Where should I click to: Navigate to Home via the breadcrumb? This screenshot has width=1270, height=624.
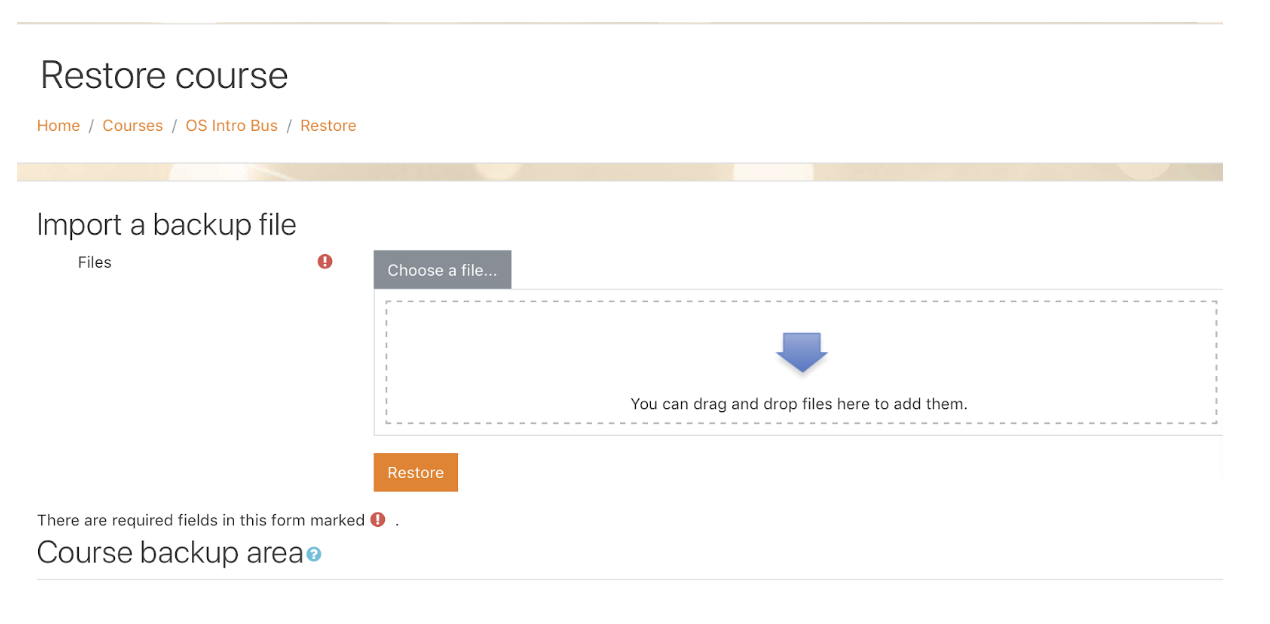58,125
